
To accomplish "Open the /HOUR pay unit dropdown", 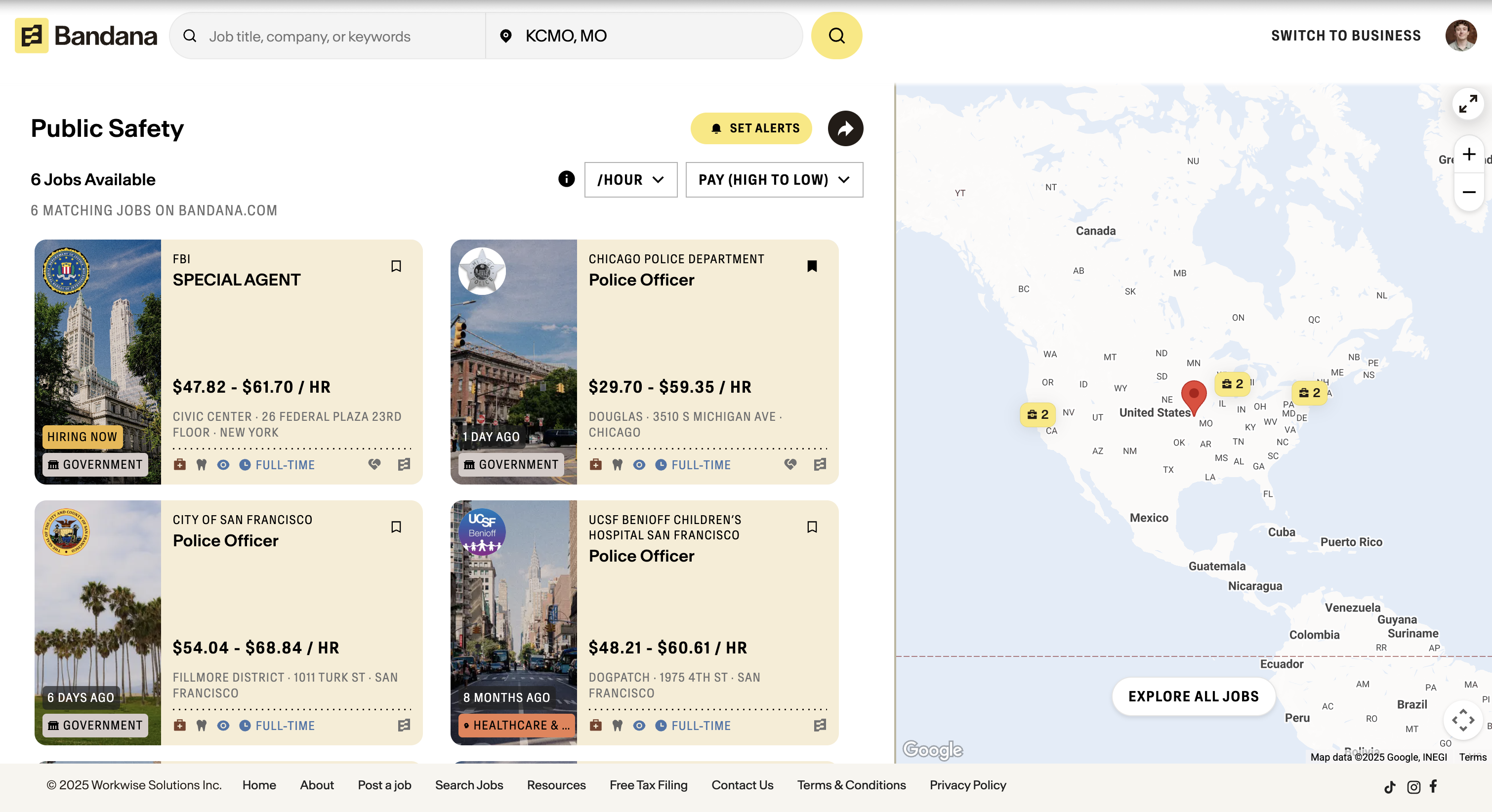I will (630, 180).
